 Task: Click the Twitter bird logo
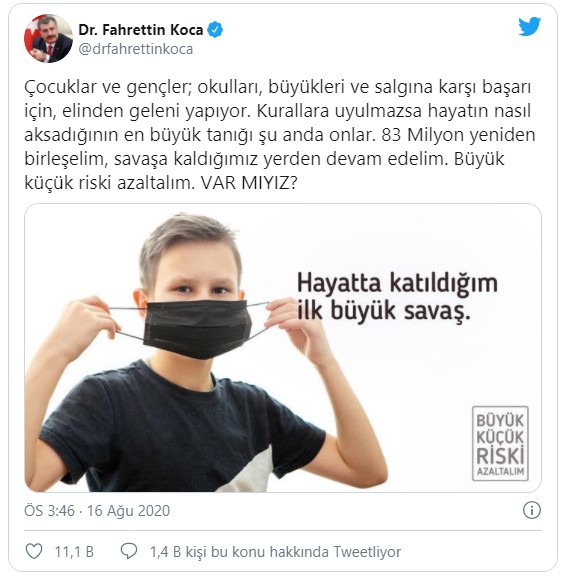click(x=530, y=26)
